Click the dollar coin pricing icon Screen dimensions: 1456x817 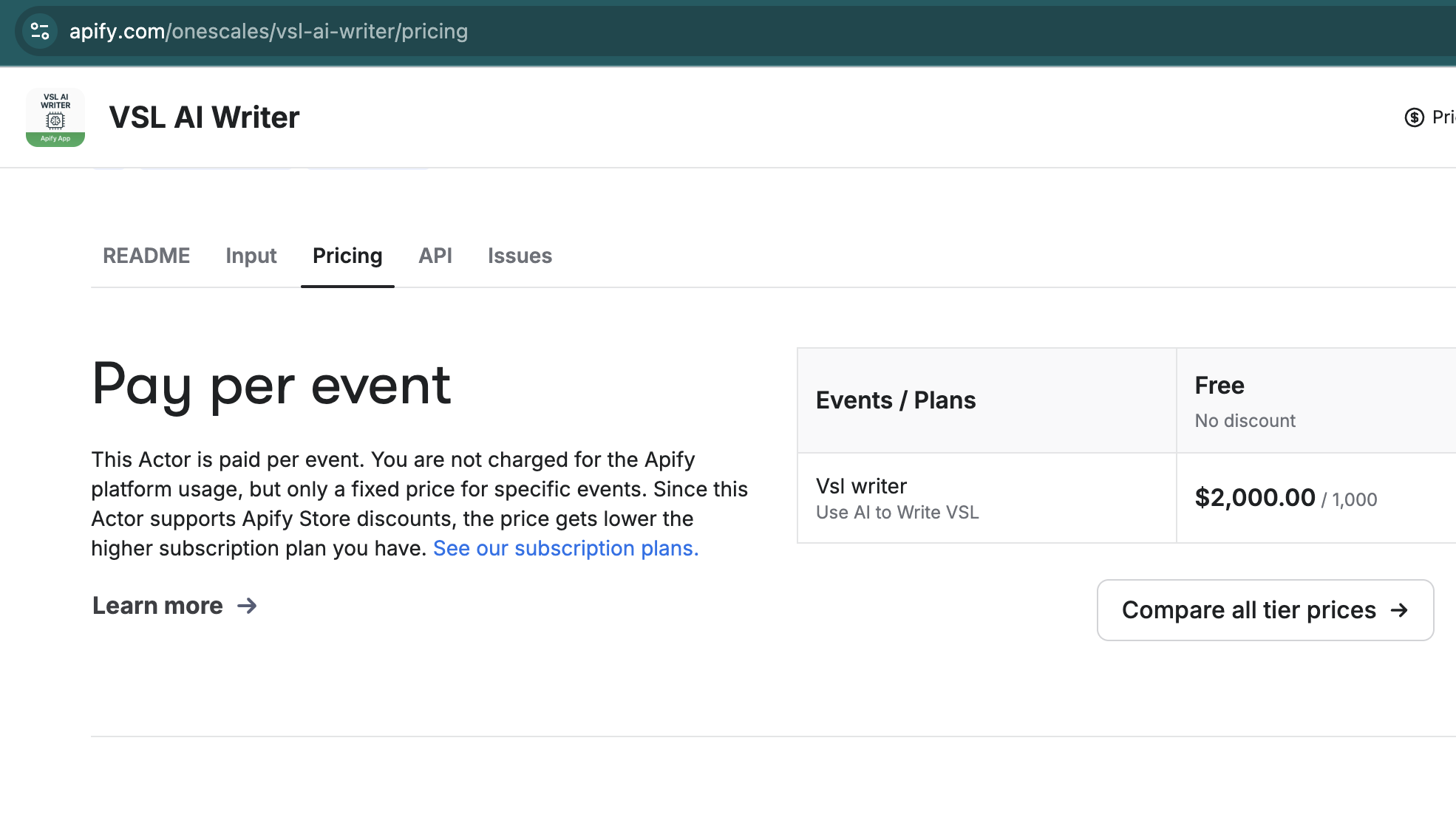(x=1414, y=117)
